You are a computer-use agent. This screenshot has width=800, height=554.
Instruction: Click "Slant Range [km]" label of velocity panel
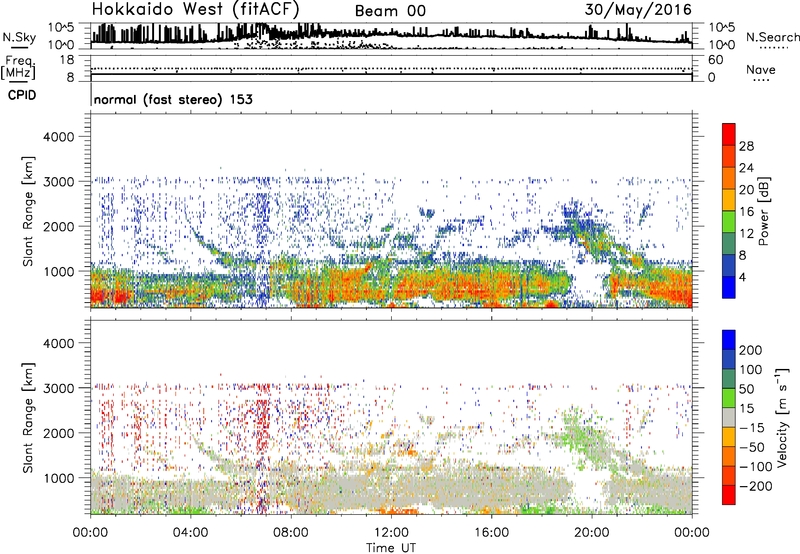click(28, 418)
